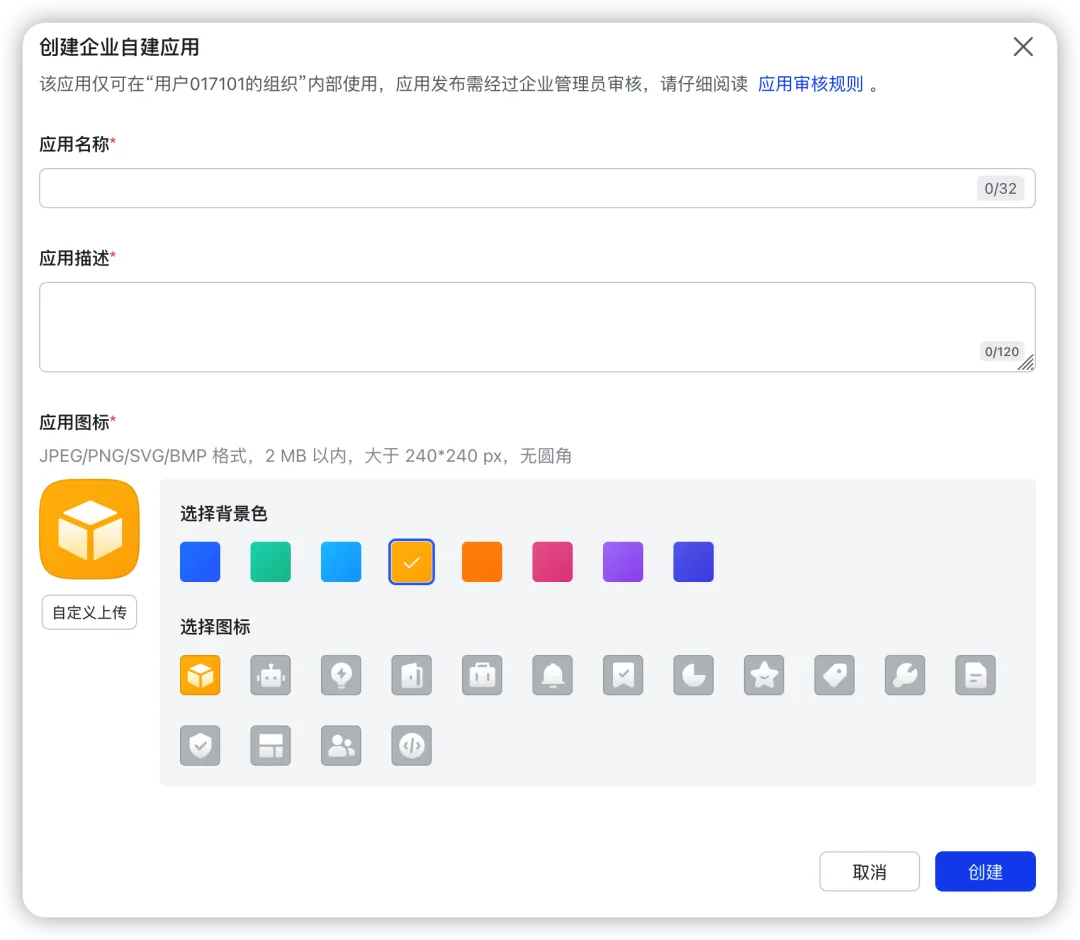
Task: Select the royal blue background color
Action: 200,562
